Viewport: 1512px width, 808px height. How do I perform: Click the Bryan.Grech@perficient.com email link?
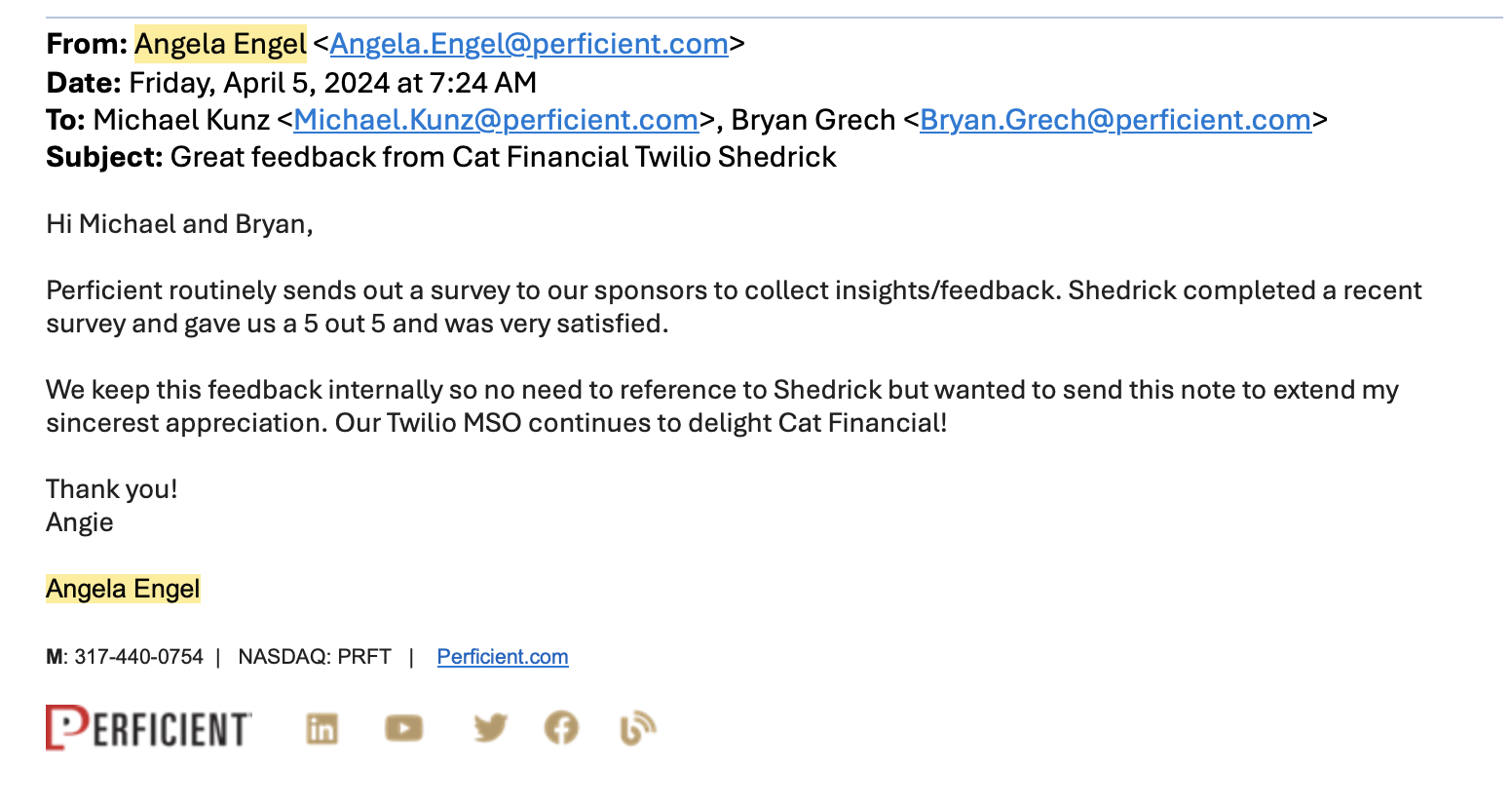click(x=1115, y=120)
